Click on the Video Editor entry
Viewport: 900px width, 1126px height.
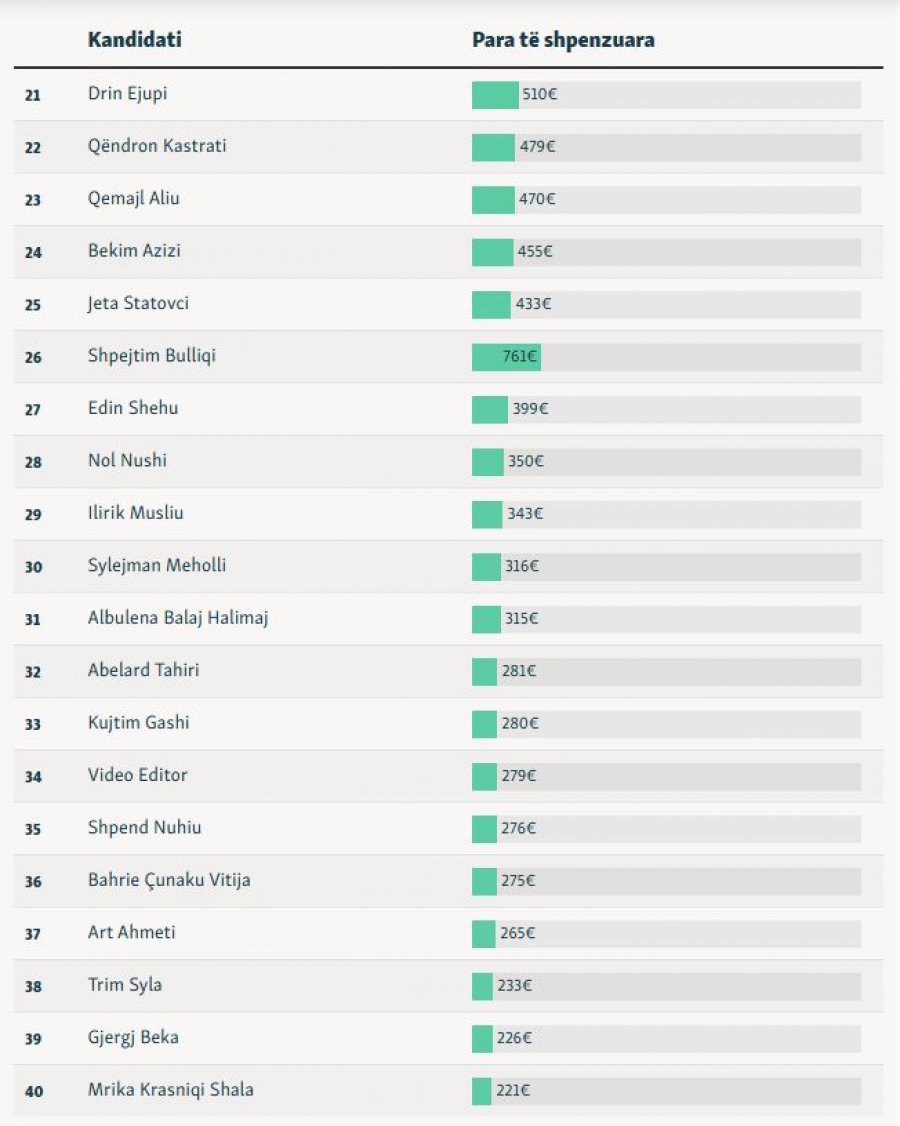coord(137,775)
